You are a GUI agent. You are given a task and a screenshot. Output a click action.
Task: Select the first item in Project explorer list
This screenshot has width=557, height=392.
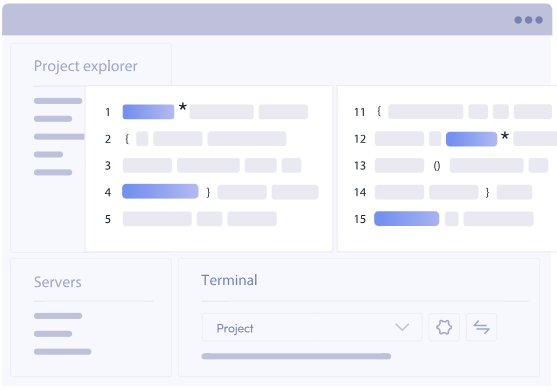(x=58, y=101)
